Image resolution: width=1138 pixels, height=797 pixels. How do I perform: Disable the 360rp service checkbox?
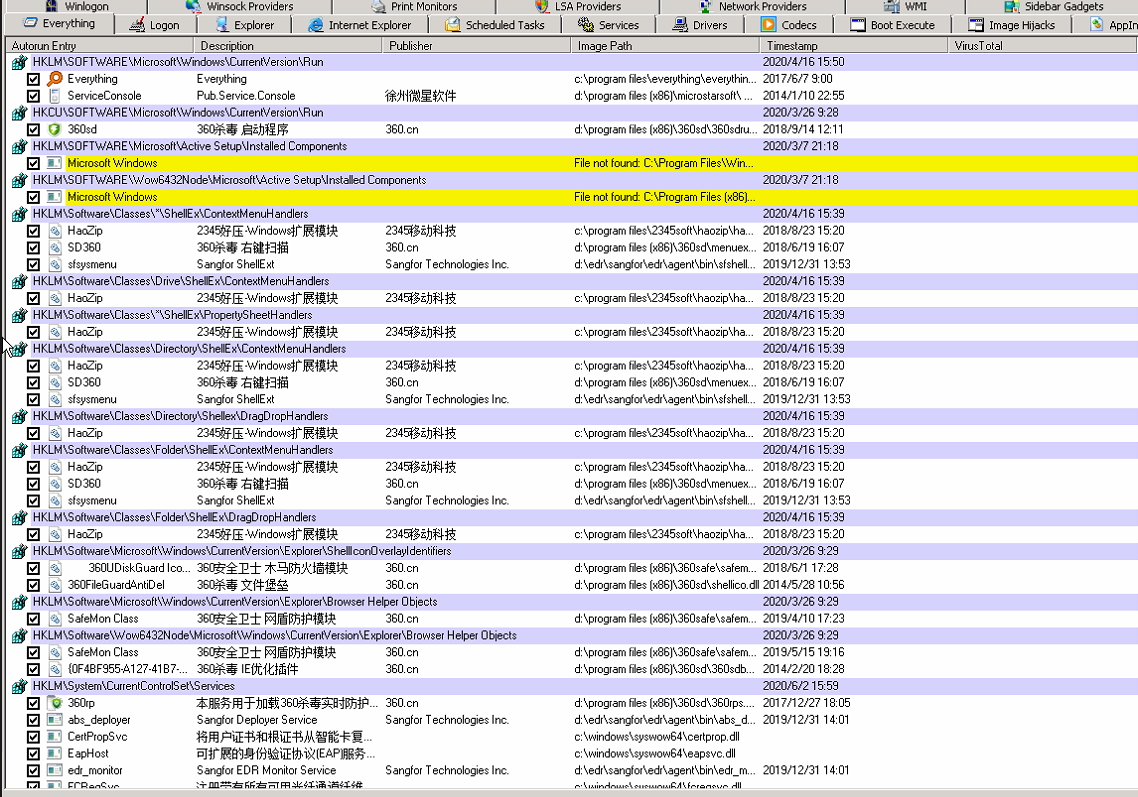pos(33,703)
